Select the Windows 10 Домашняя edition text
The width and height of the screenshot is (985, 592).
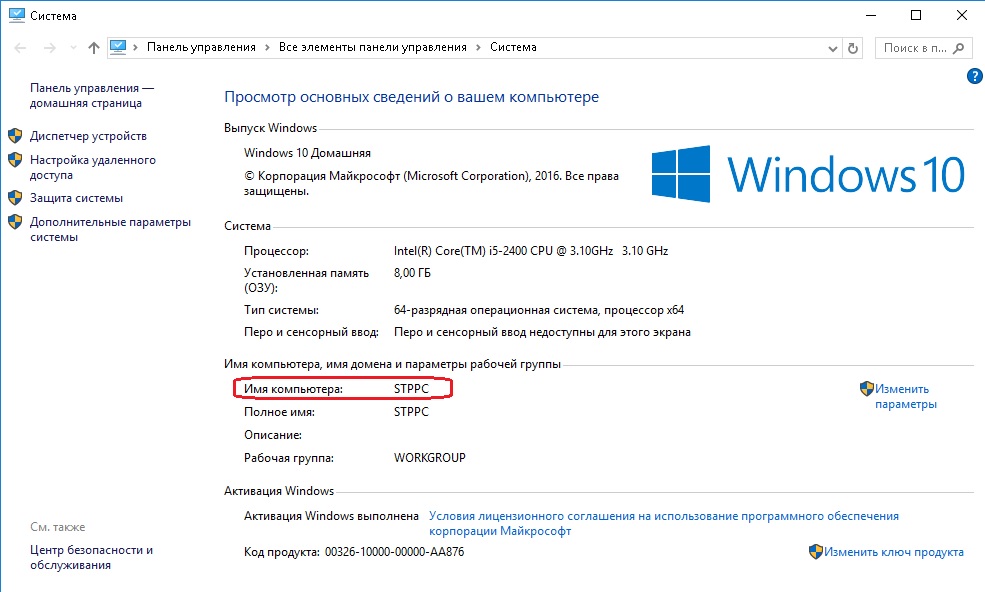pos(307,153)
